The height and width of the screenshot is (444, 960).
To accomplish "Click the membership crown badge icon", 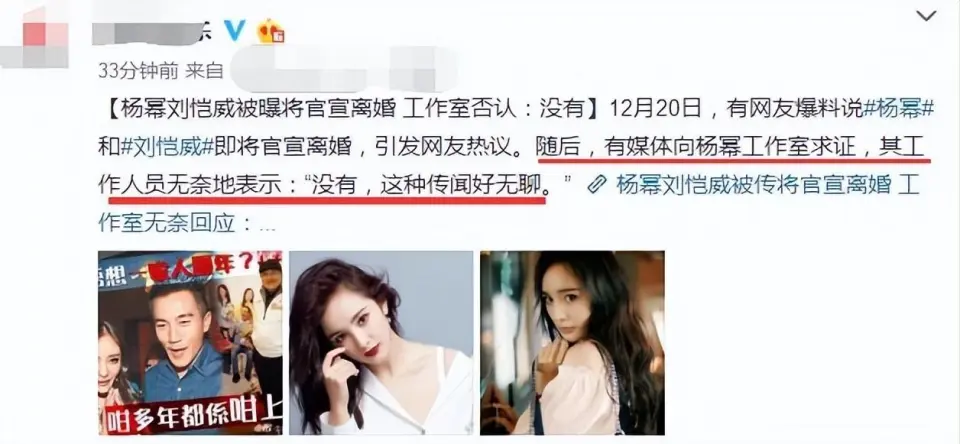I will [270, 31].
